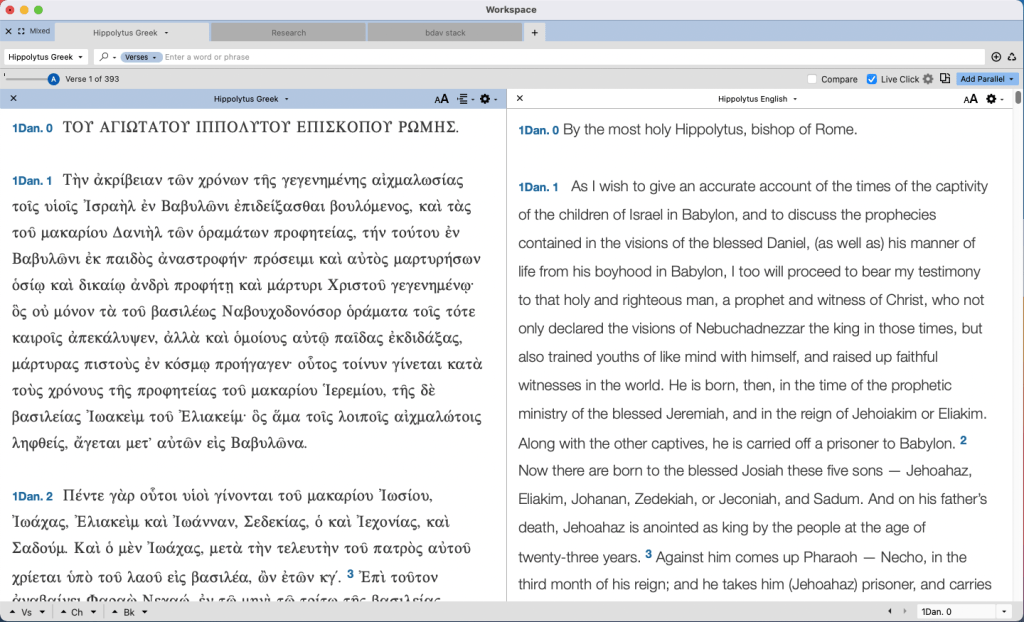The width and height of the screenshot is (1024, 622).
Task: Open Live Click settings gear
Action: 928,79
